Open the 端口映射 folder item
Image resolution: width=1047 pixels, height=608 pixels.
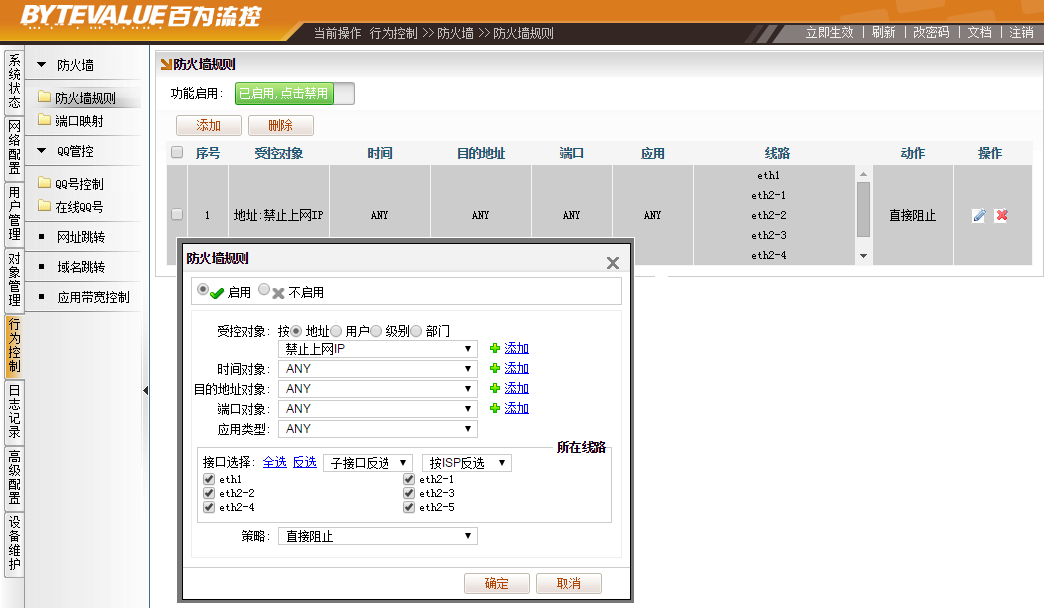[78, 121]
